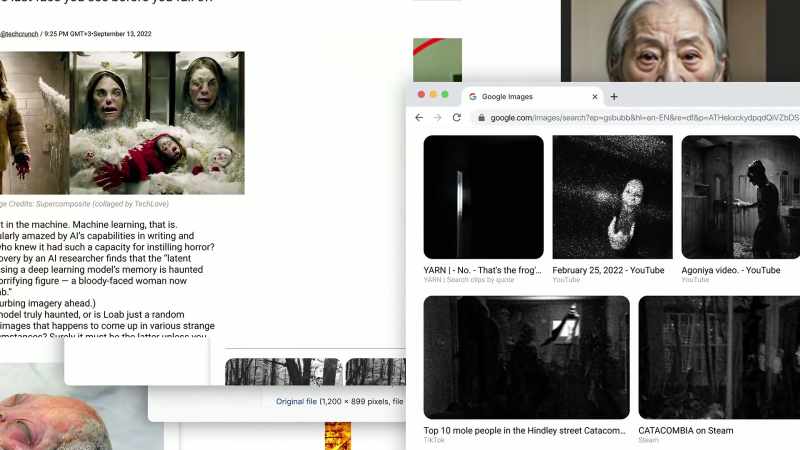Click the article date September 13, 2022
The image size is (800, 450).
click(122, 34)
